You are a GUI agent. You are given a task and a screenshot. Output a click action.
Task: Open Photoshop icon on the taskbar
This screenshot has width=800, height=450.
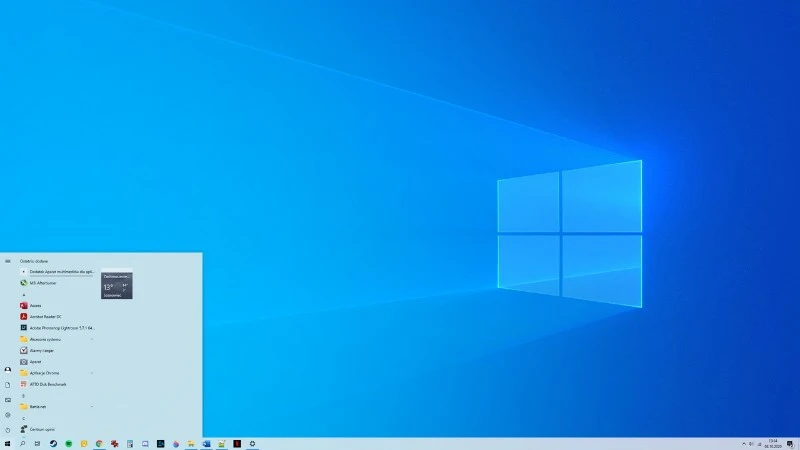coord(160,444)
